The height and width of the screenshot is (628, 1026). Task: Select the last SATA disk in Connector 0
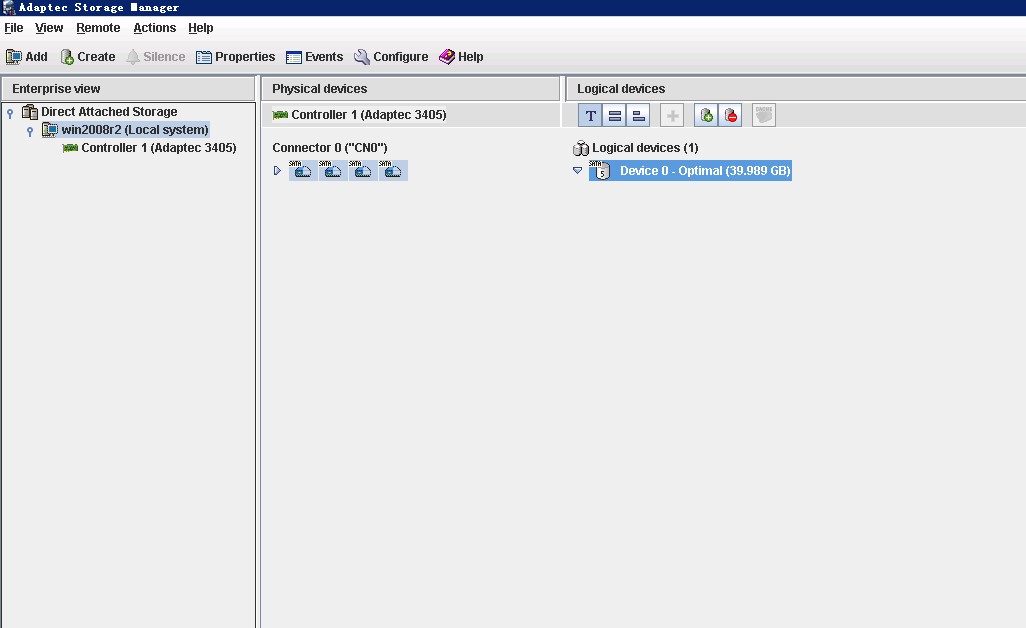pyautogui.click(x=393, y=171)
